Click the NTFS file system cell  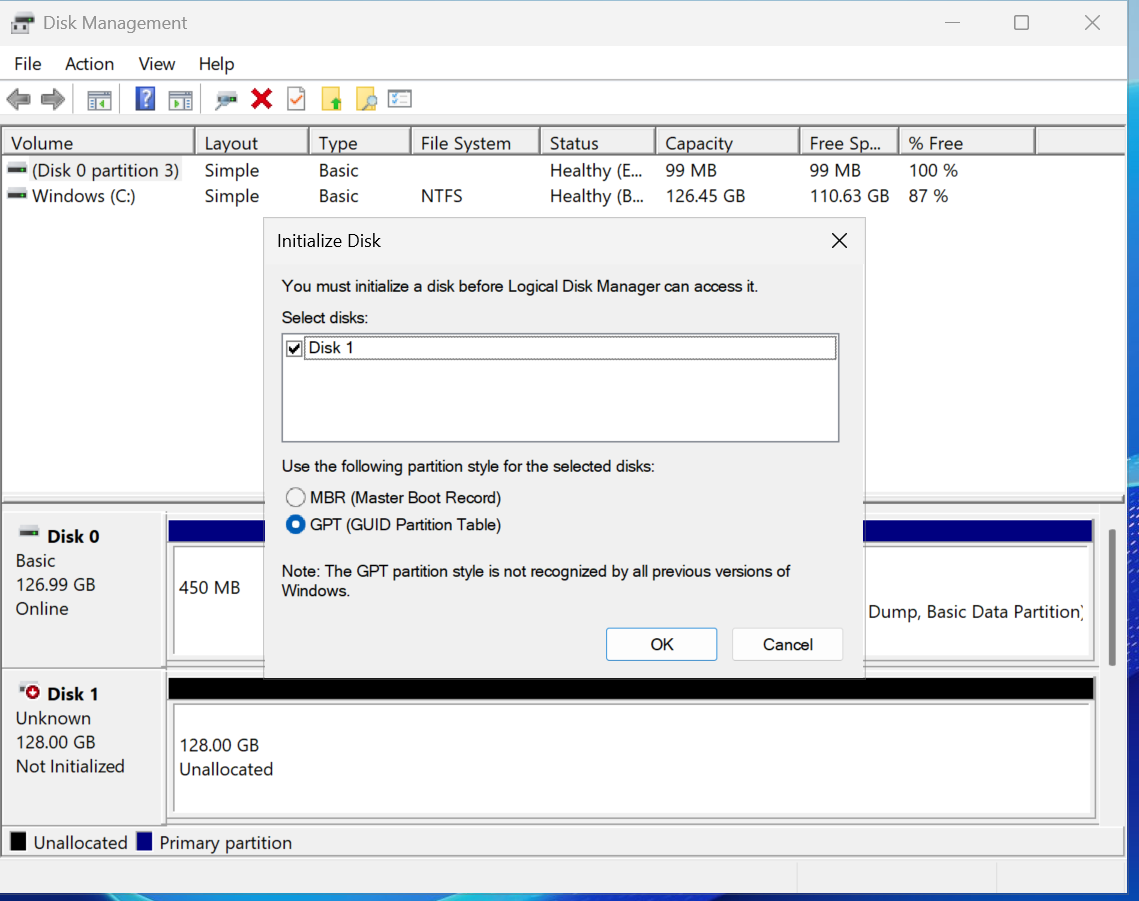click(x=442, y=195)
